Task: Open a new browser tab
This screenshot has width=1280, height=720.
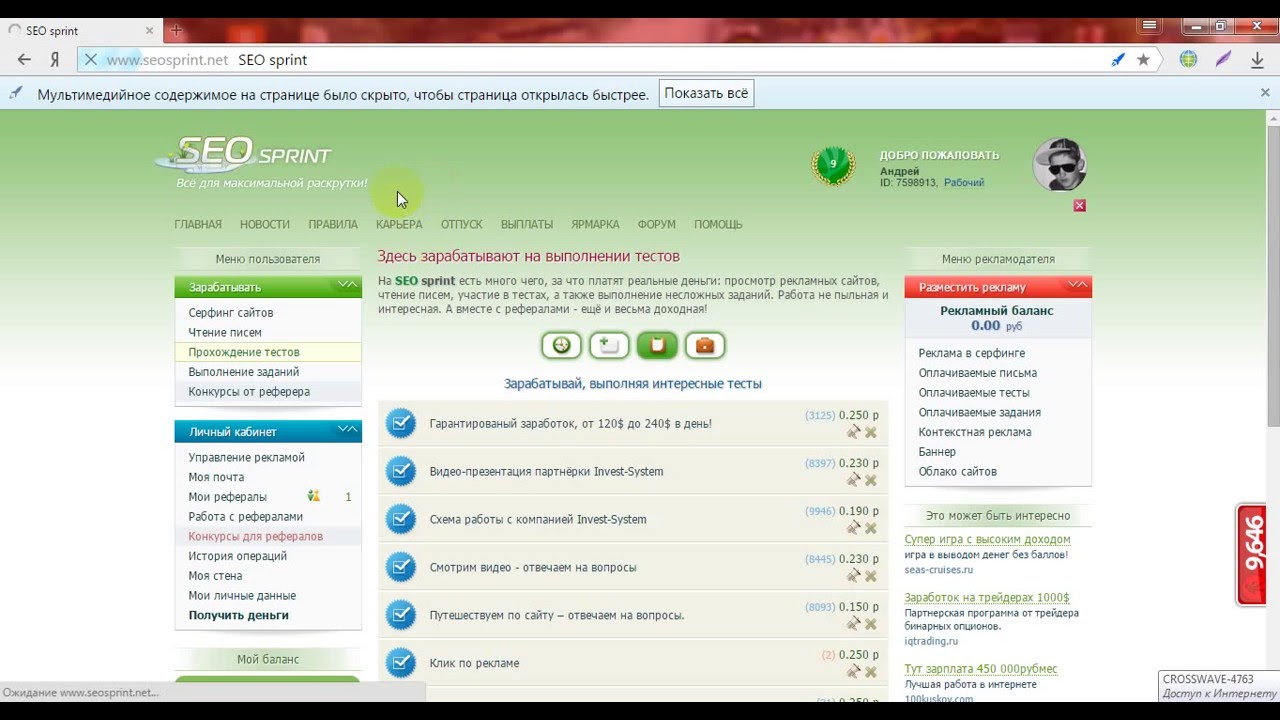Action: [x=176, y=30]
